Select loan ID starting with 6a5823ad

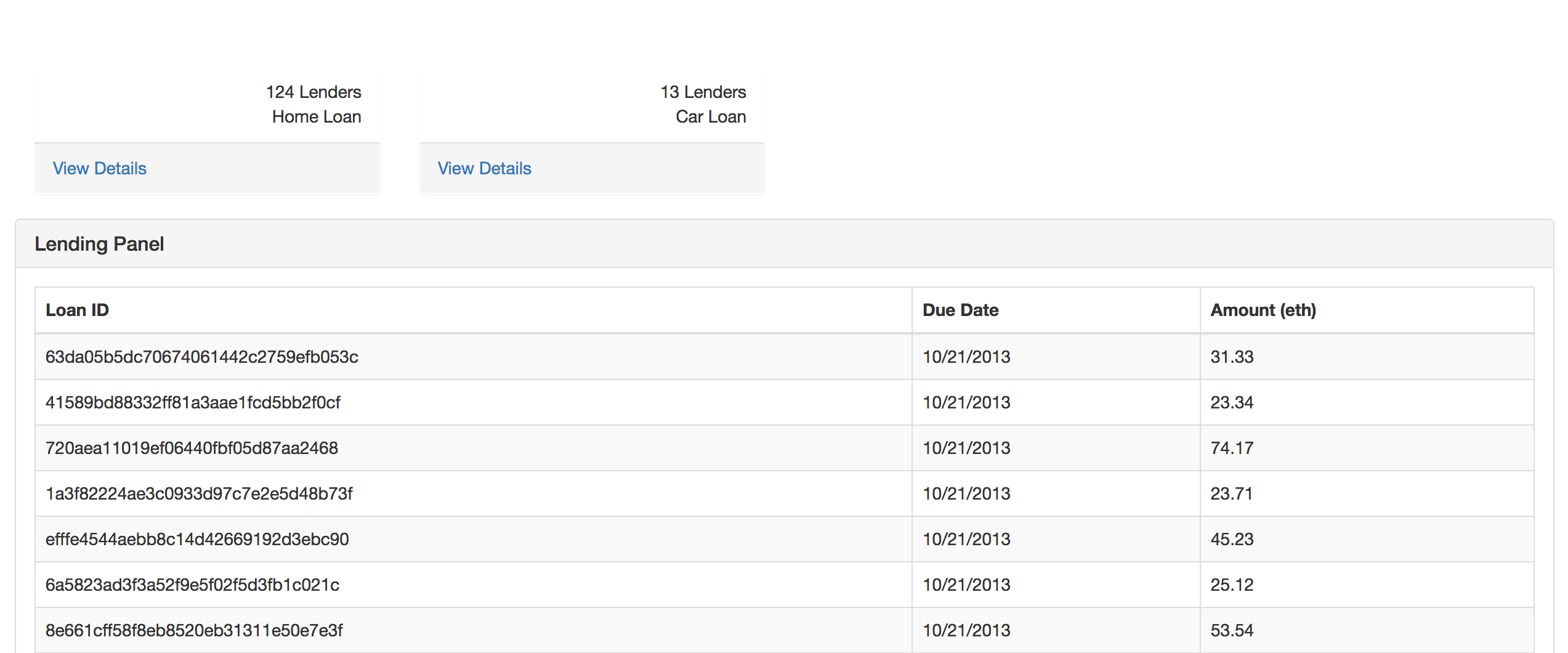pyautogui.click(x=192, y=585)
